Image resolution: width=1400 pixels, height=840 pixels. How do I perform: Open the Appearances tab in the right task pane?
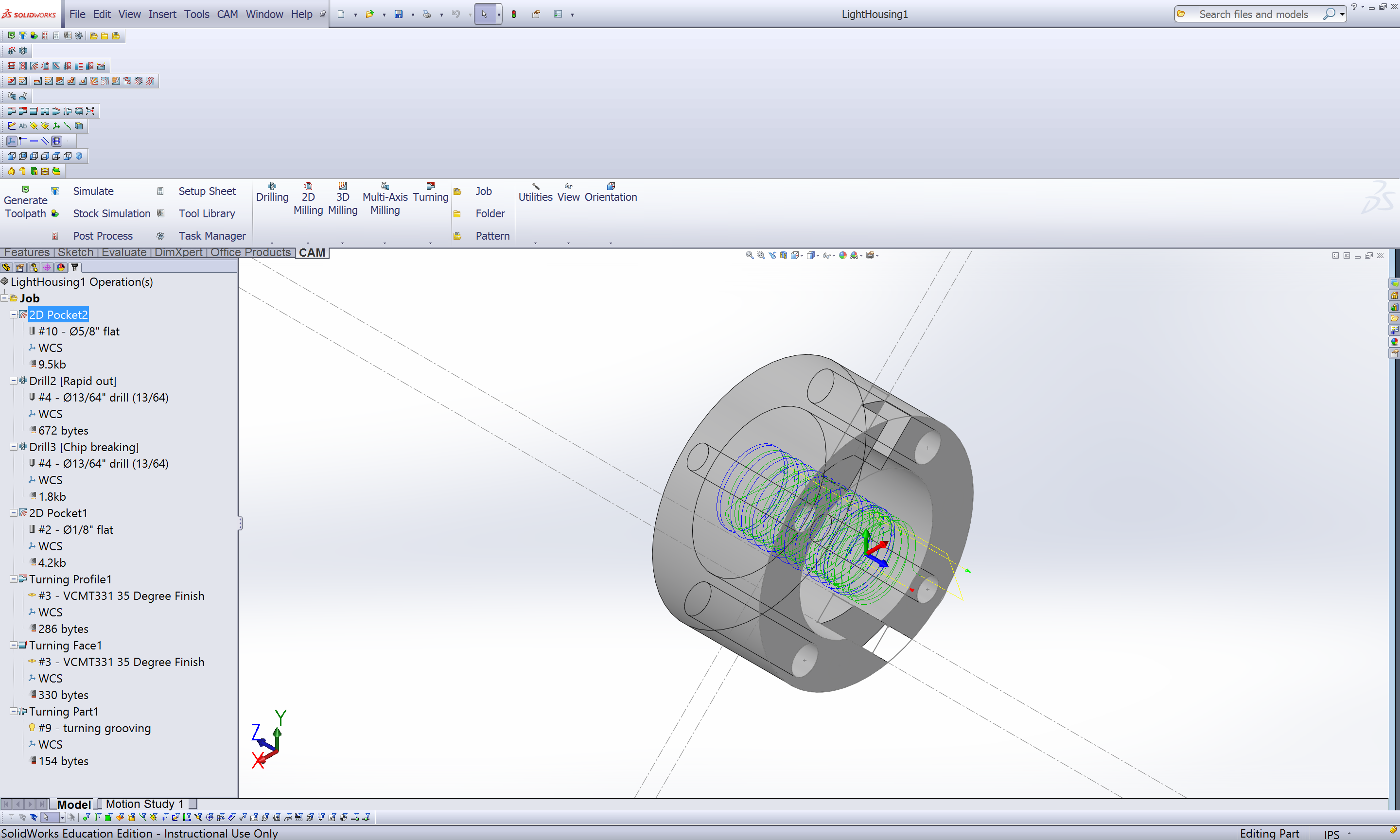[x=1394, y=341]
